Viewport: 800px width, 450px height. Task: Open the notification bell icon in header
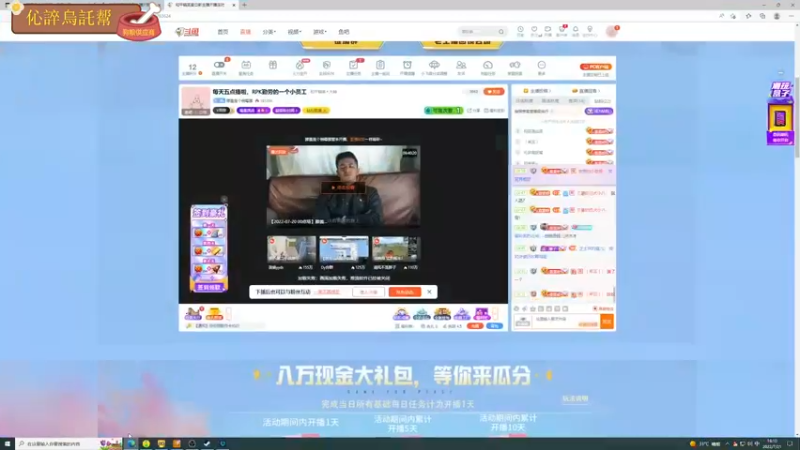tap(576, 30)
